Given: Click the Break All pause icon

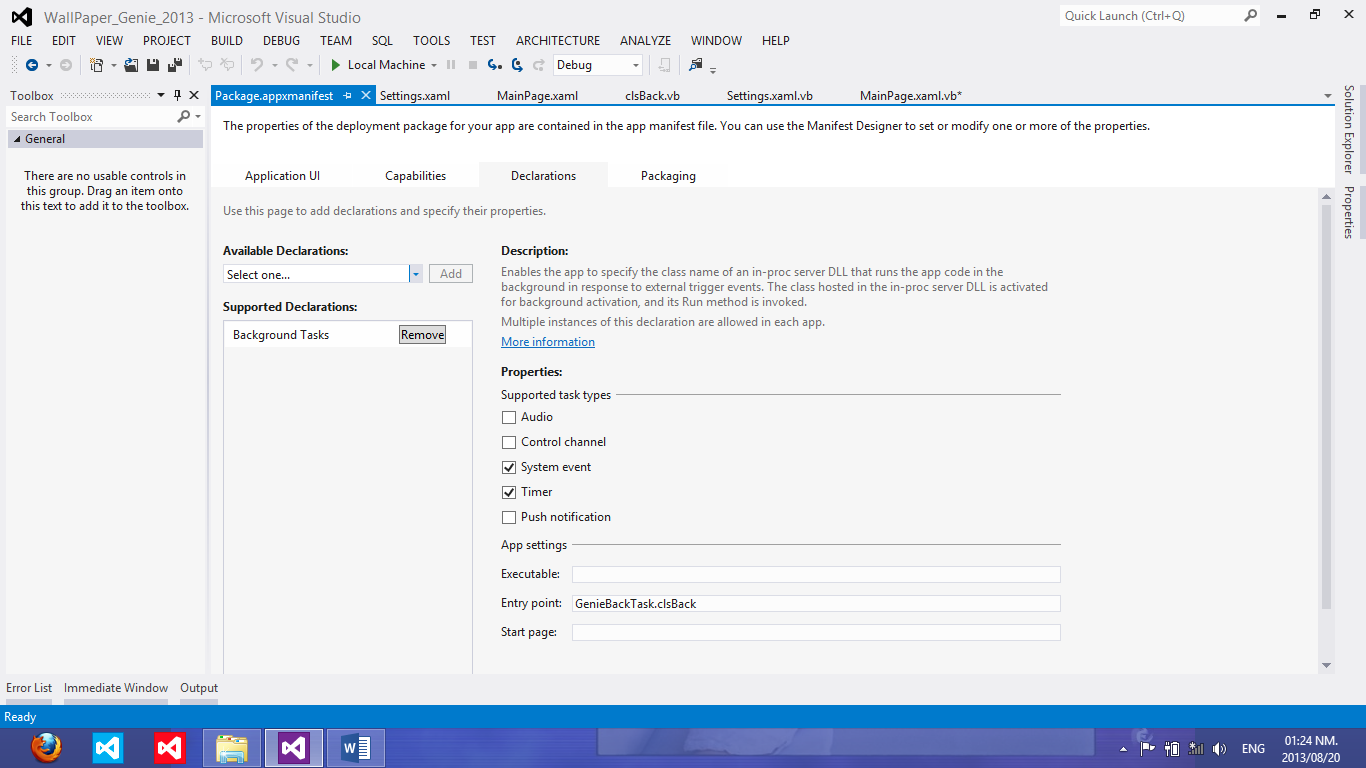Looking at the screenshot, I should click(451, 65).
